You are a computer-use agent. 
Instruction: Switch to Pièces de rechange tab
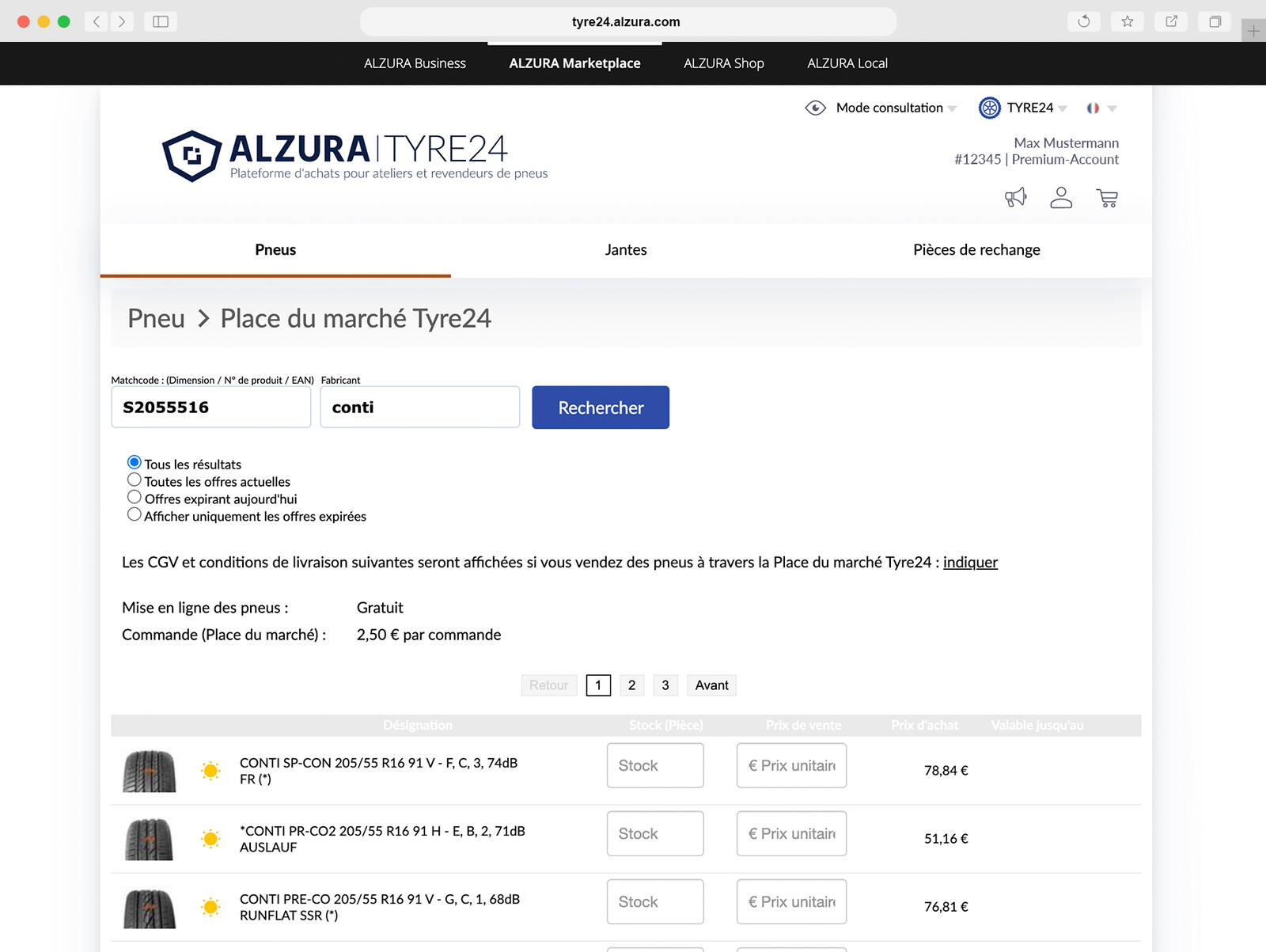(976, 250)
